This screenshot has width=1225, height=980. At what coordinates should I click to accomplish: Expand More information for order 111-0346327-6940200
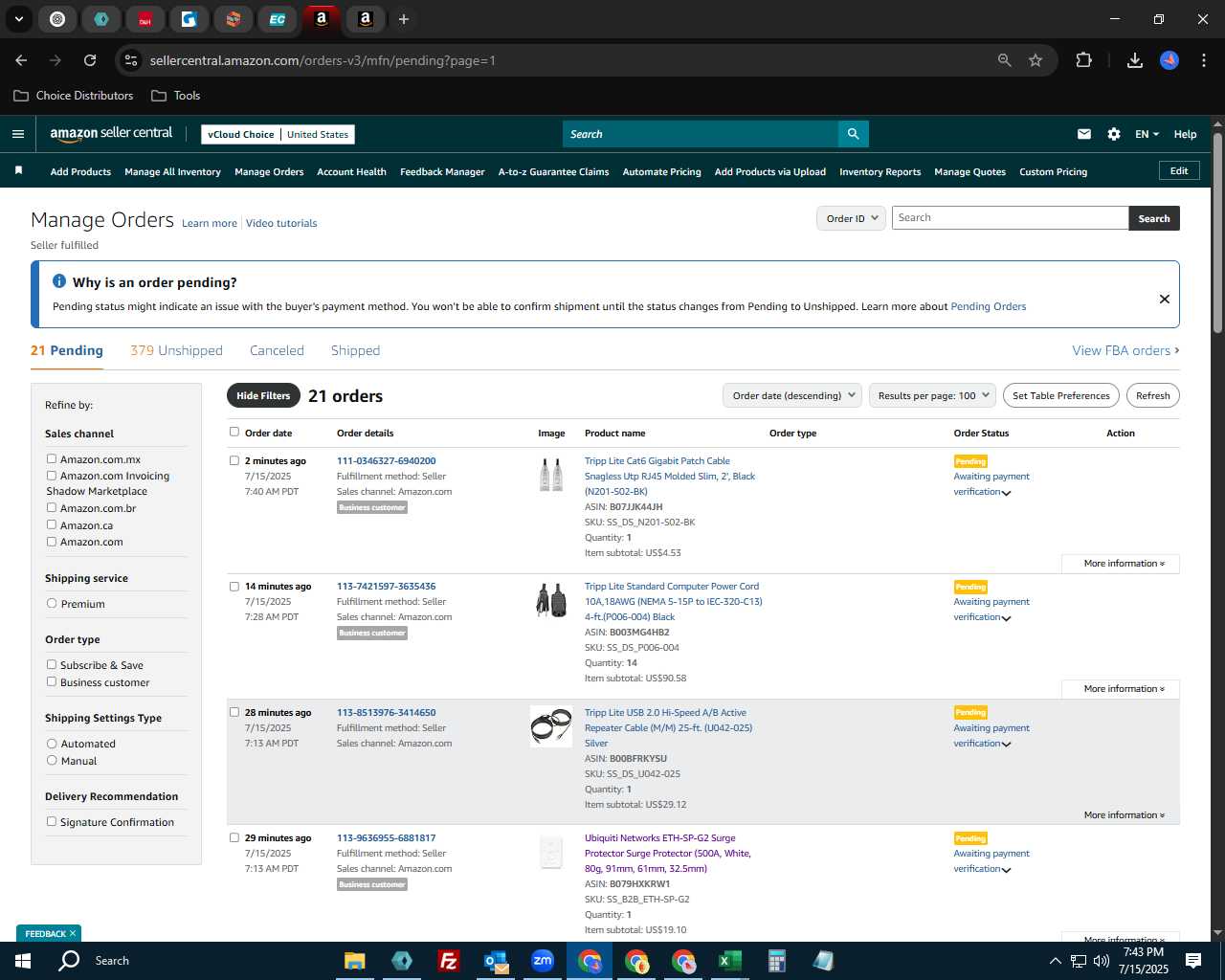1125,564
